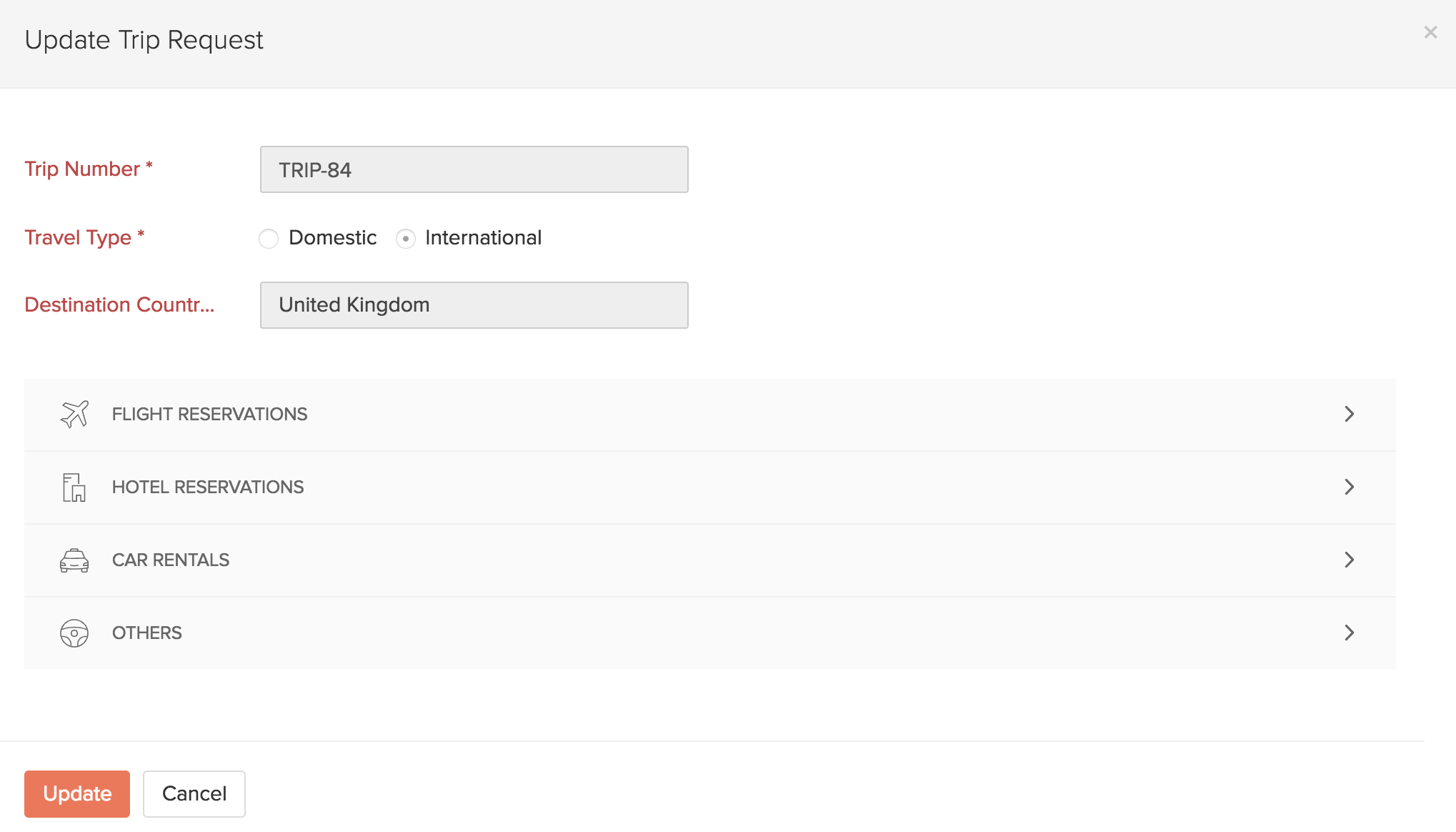The width and height of the screenshot is (1456, 832).
Task: Expand the Others section chevron
Action: coord(1349,633)
